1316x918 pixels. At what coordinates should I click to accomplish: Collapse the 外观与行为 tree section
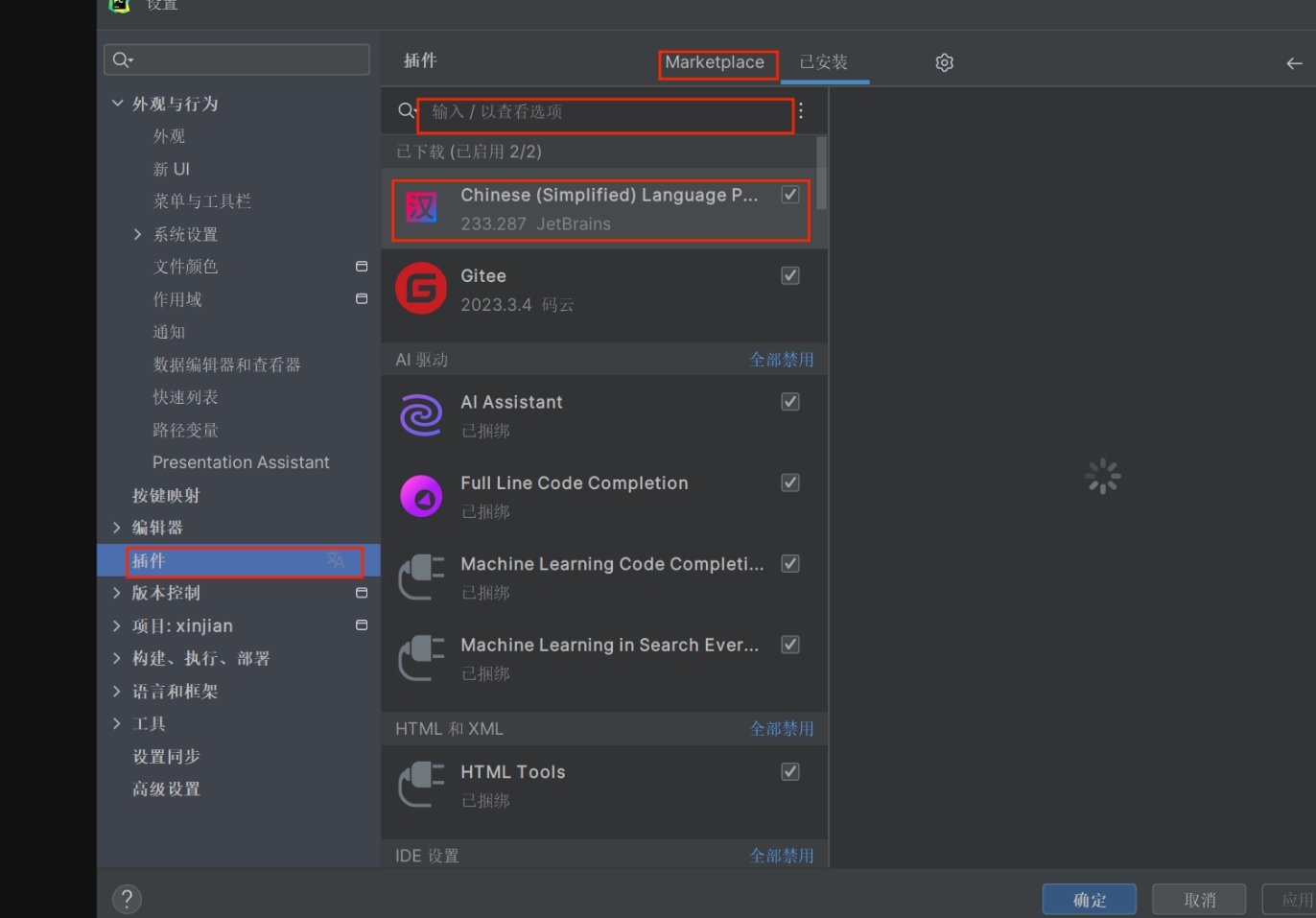pyautogui.click(x=117, y=103)
